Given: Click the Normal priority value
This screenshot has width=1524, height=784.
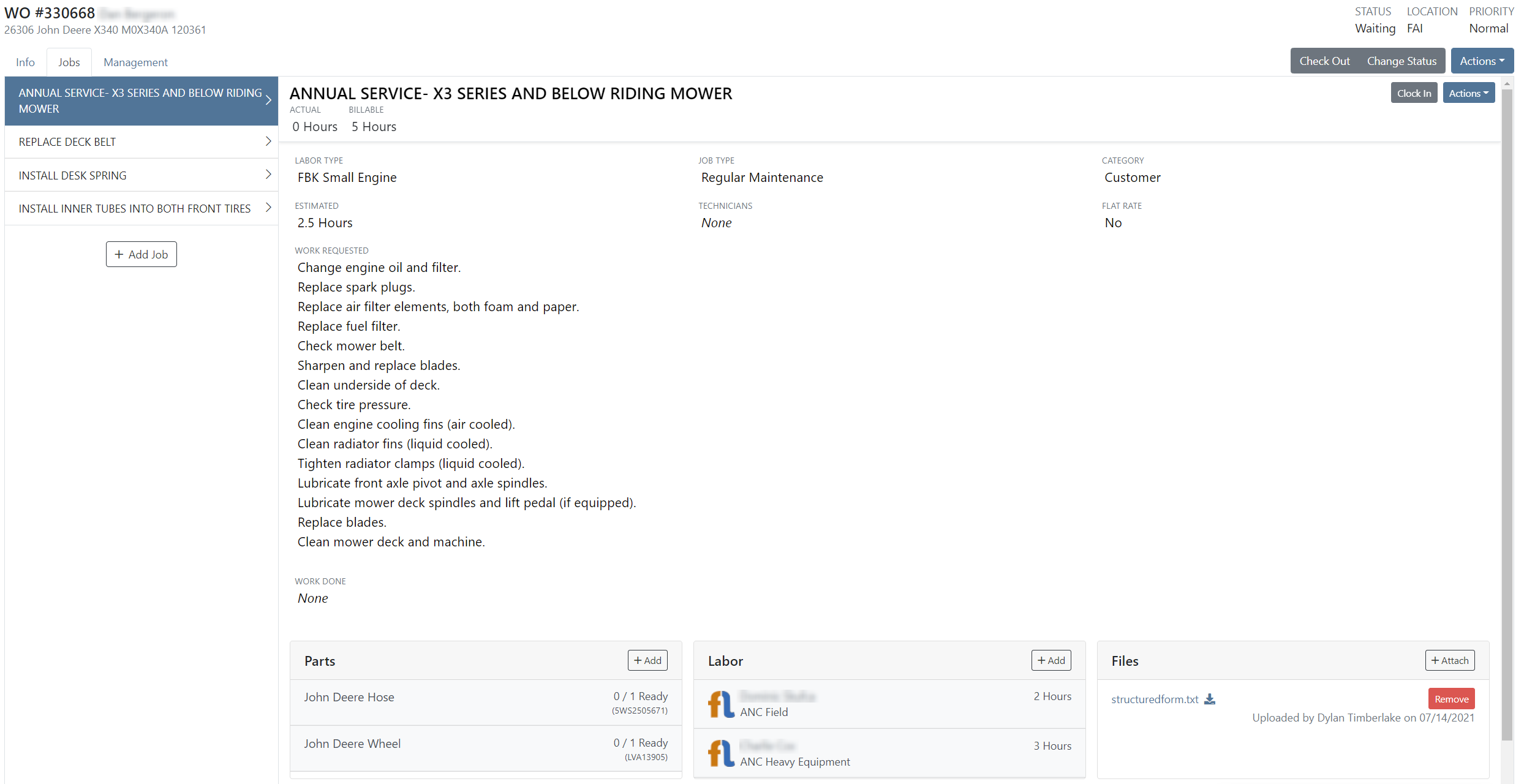Looking at the screenshot, I should tap(1488, 28).
